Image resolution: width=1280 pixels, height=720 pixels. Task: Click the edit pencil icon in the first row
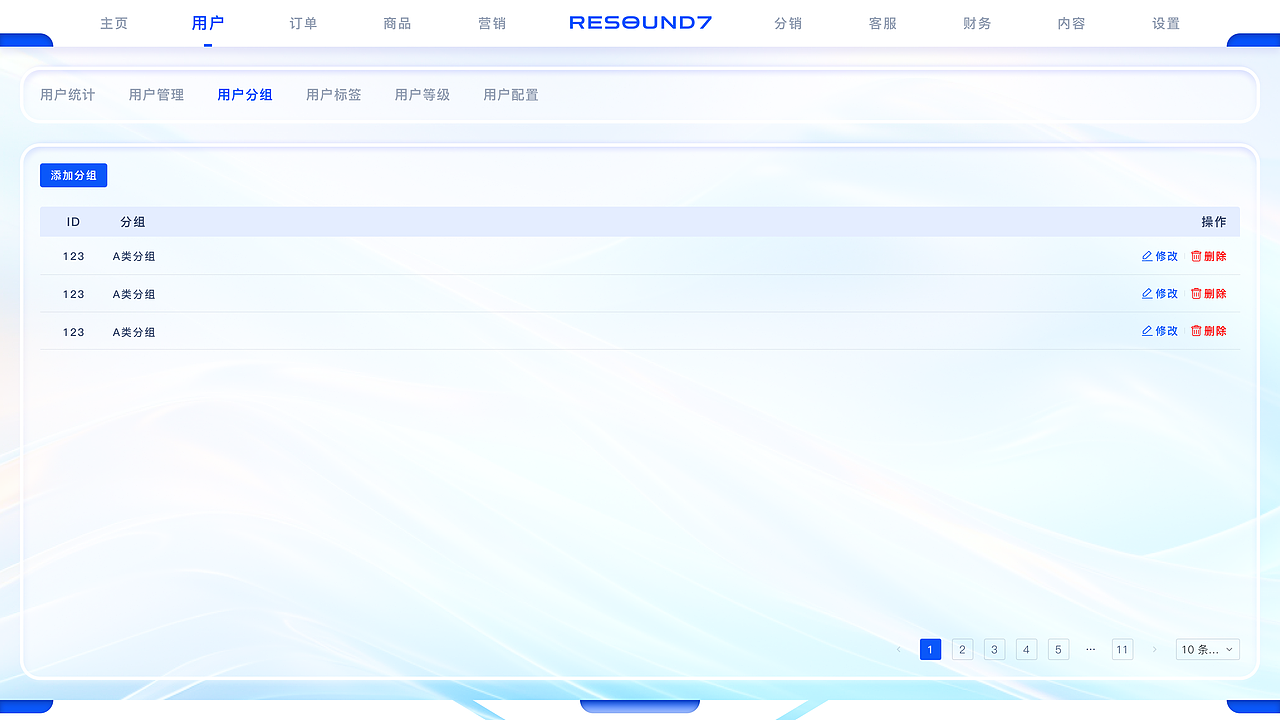click(x=1146, y=256)
